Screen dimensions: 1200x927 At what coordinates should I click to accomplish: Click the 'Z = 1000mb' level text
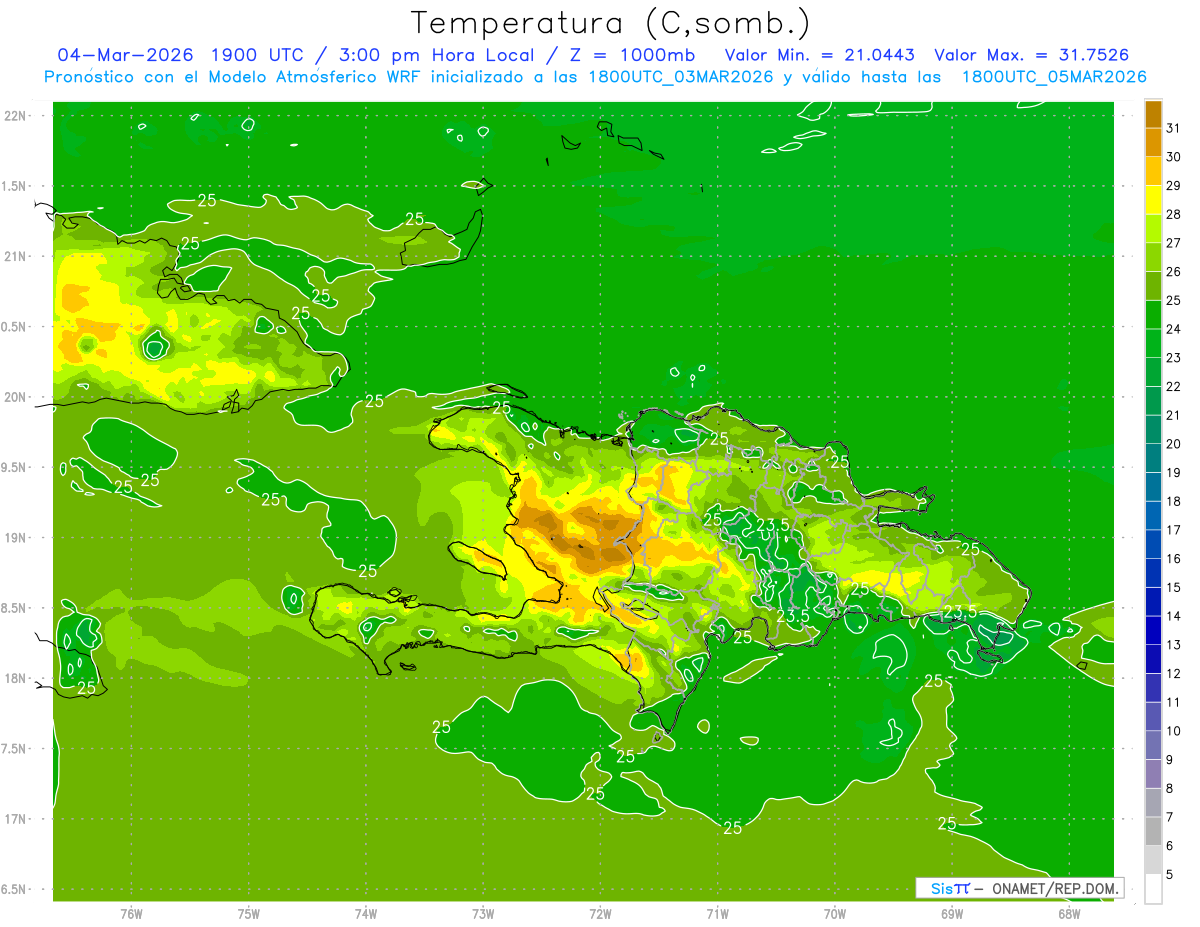coord(632,55)
